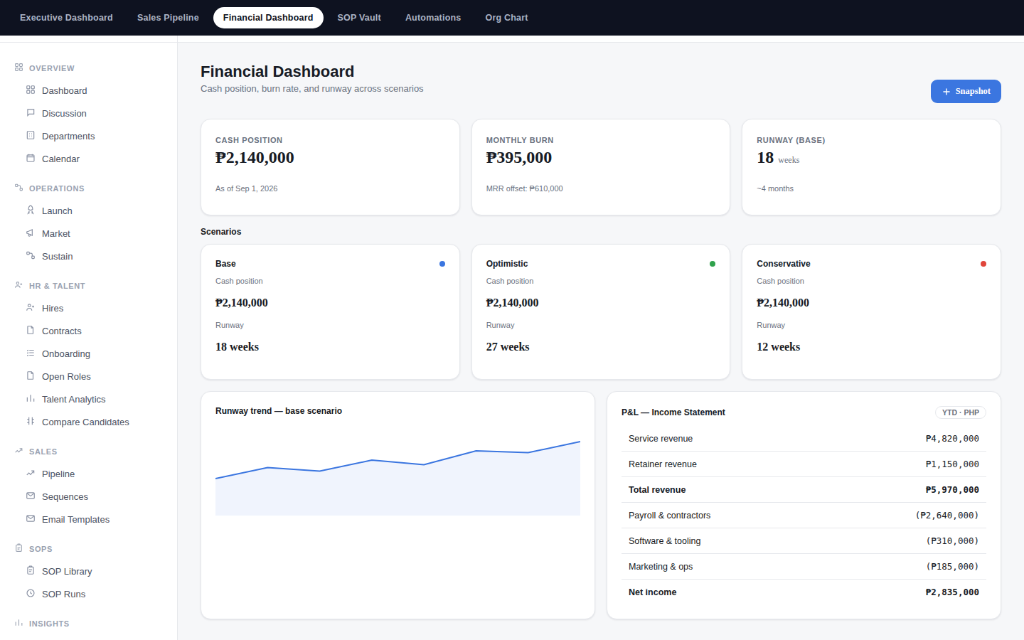The image size is (1024, 640).
Task: Click the Cash Position value ₱2,140,000
Action: tap(255, 157)
